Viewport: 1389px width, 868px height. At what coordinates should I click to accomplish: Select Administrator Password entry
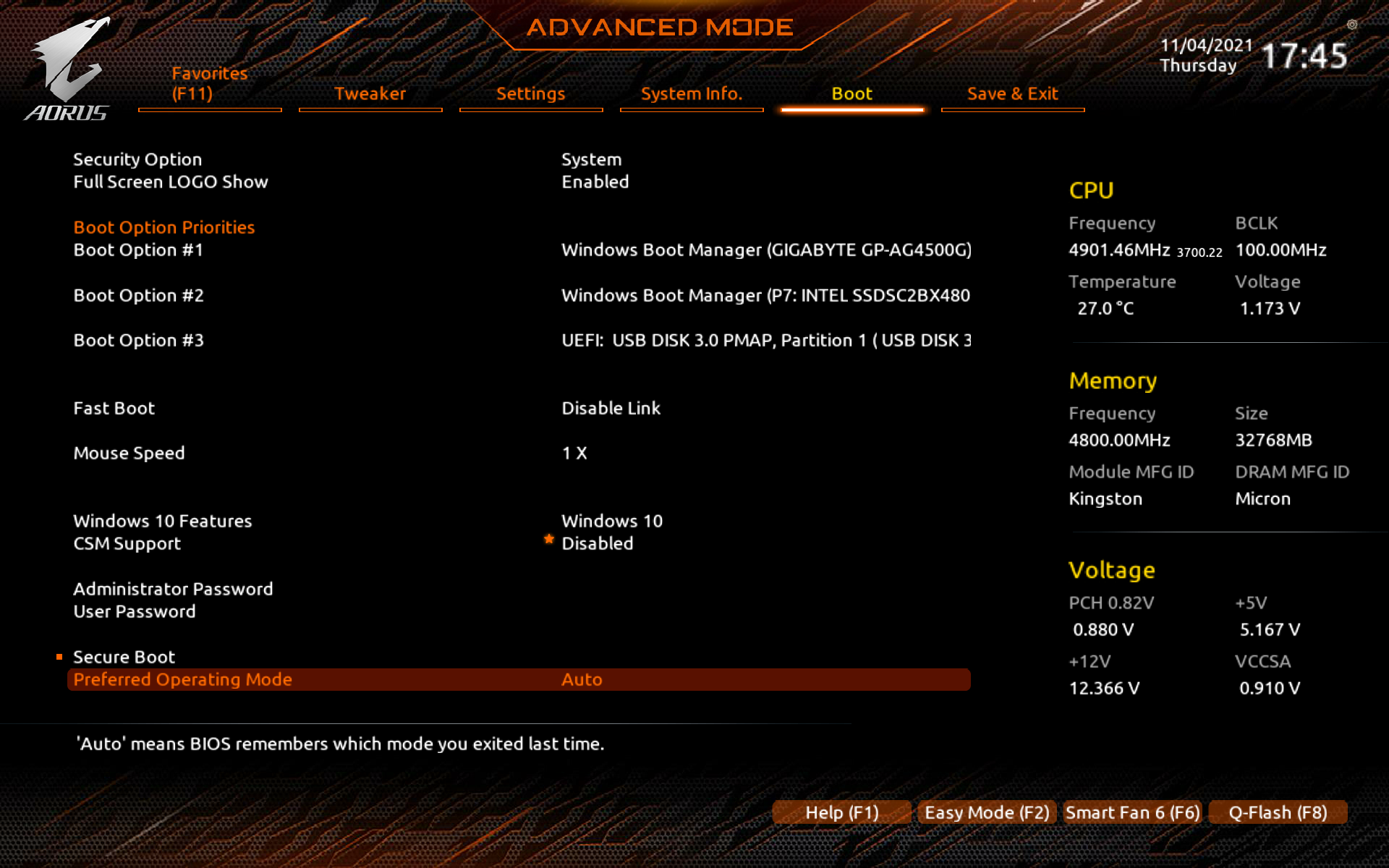tap(173, 589)
